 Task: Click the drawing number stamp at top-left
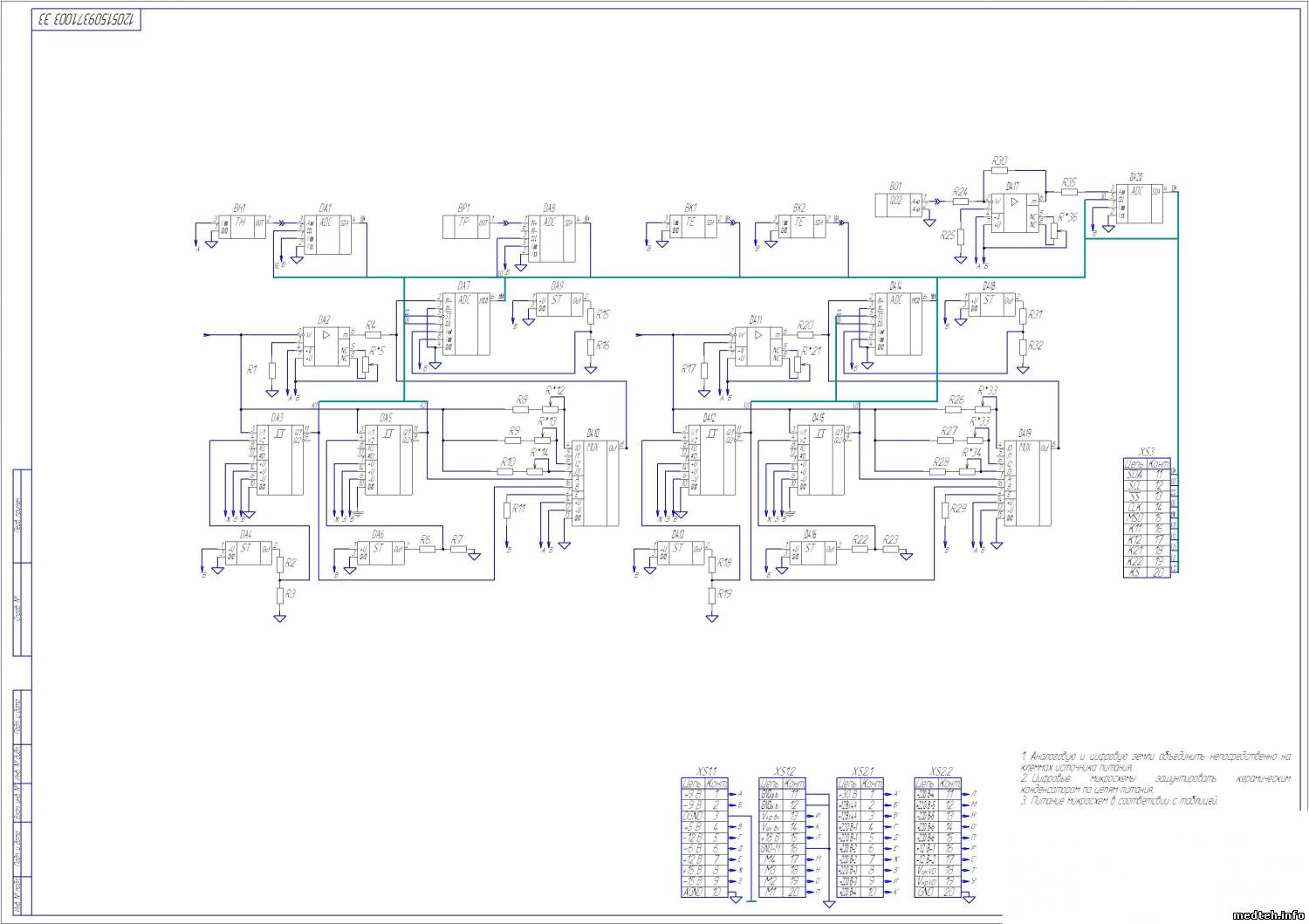pos(87,19)
